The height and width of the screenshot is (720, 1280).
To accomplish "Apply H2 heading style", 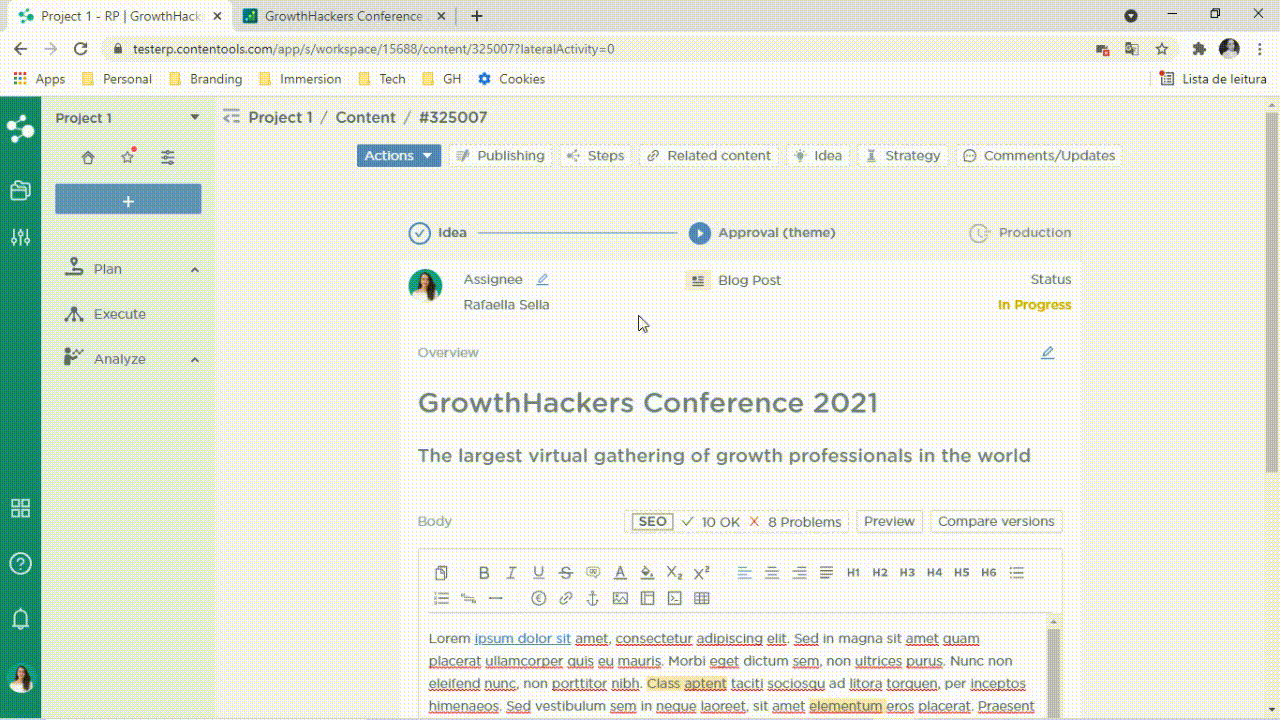I will (x=880, y=573).
